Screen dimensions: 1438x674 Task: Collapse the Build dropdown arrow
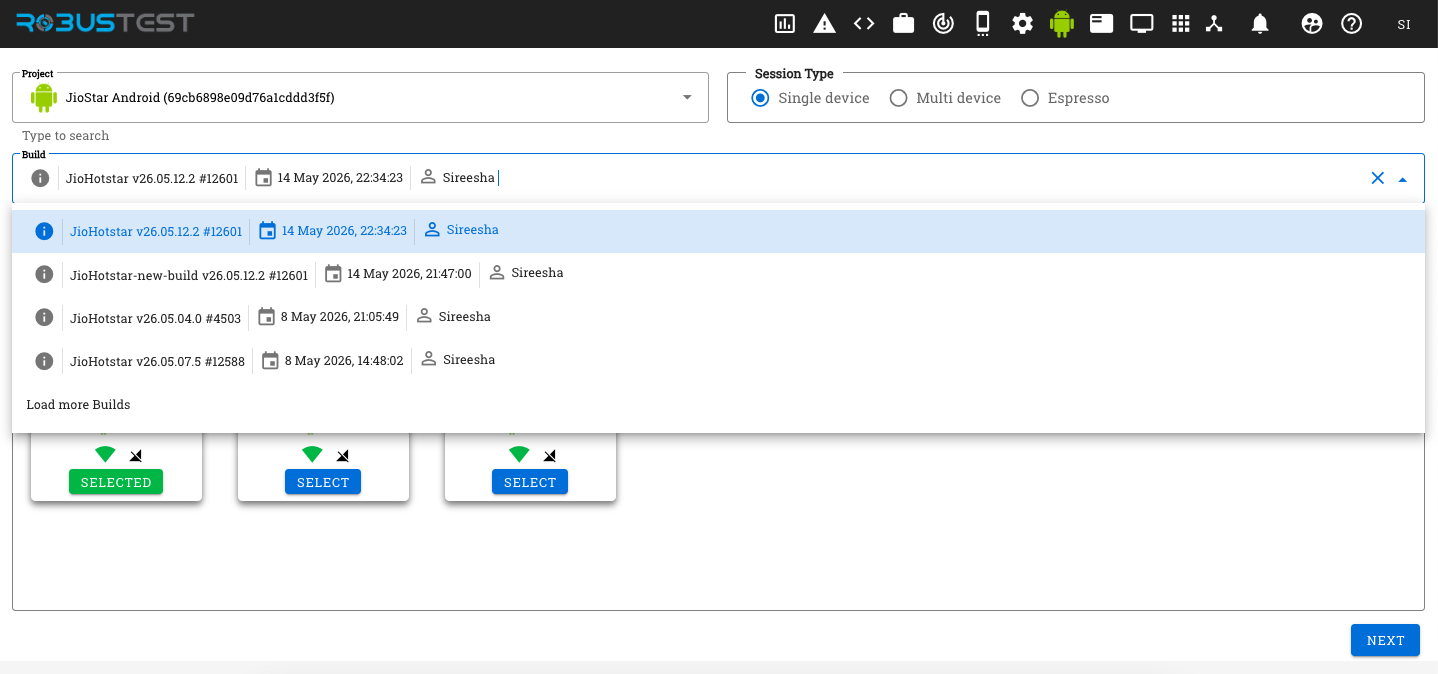pos(1403,179)
